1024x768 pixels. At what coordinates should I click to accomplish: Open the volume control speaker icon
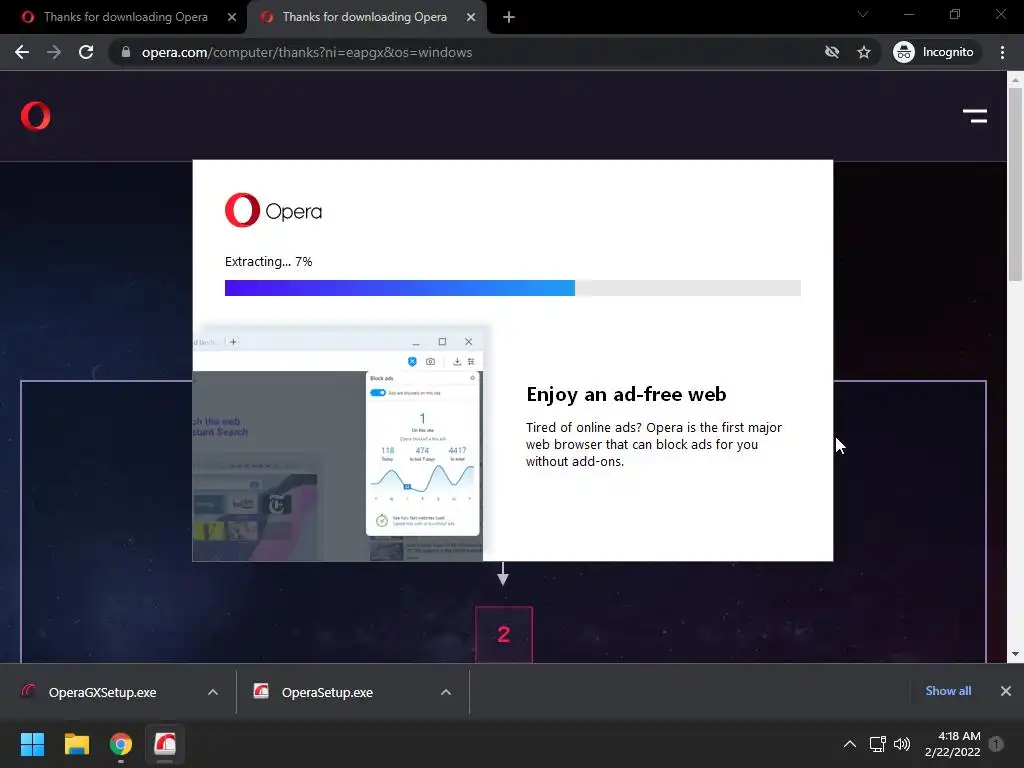click(x=902, y=744)
